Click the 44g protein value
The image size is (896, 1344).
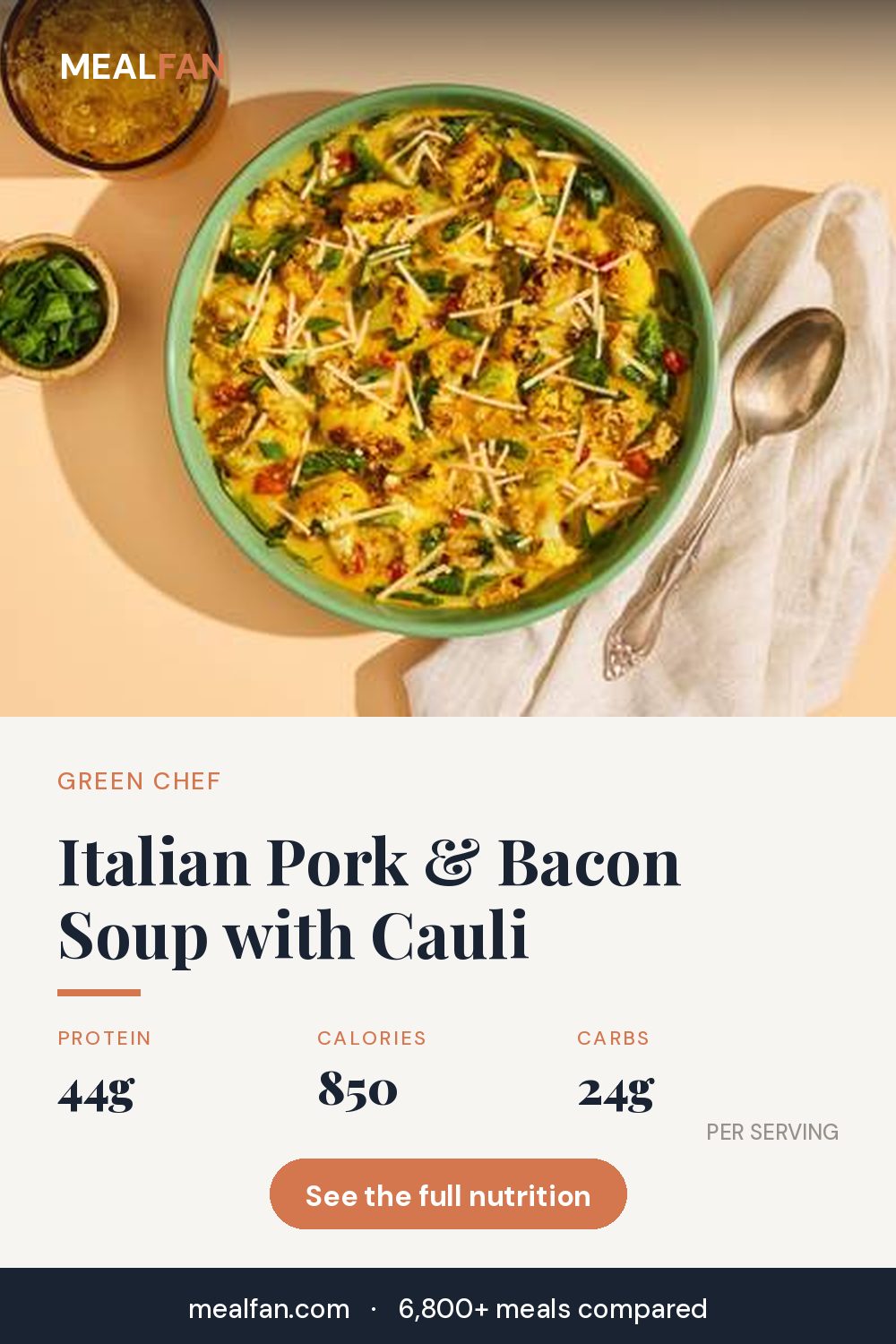[96, 1093]
